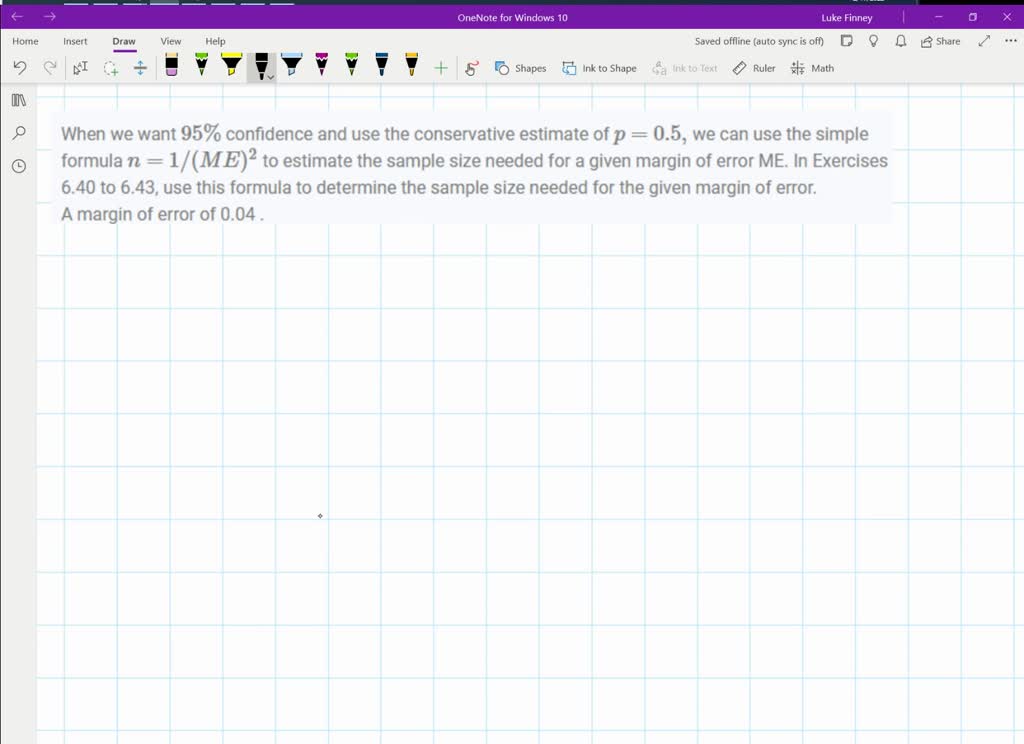
Task: Select the magenta pen
Action: (321, 66)
